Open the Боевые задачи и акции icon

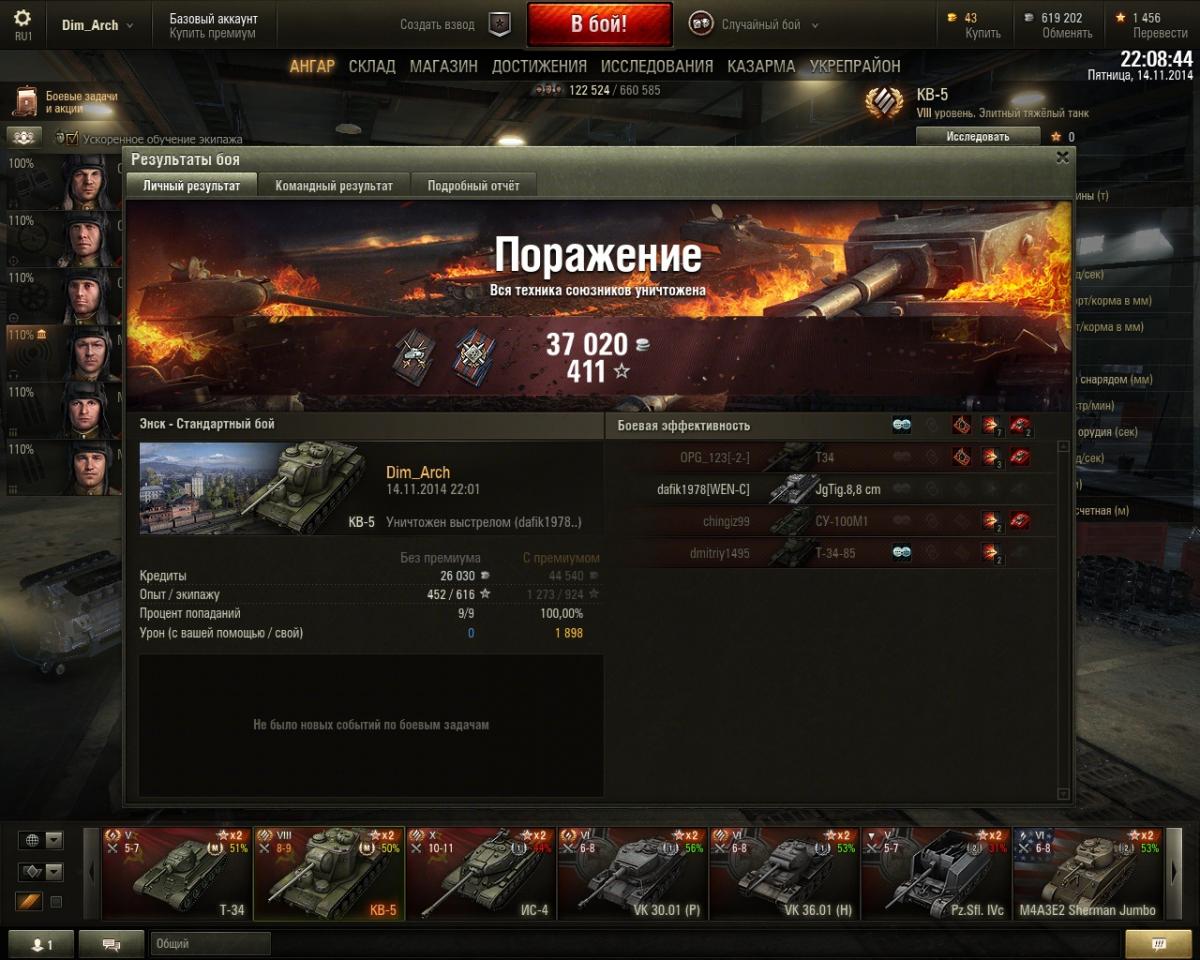(x=26, y=101)
